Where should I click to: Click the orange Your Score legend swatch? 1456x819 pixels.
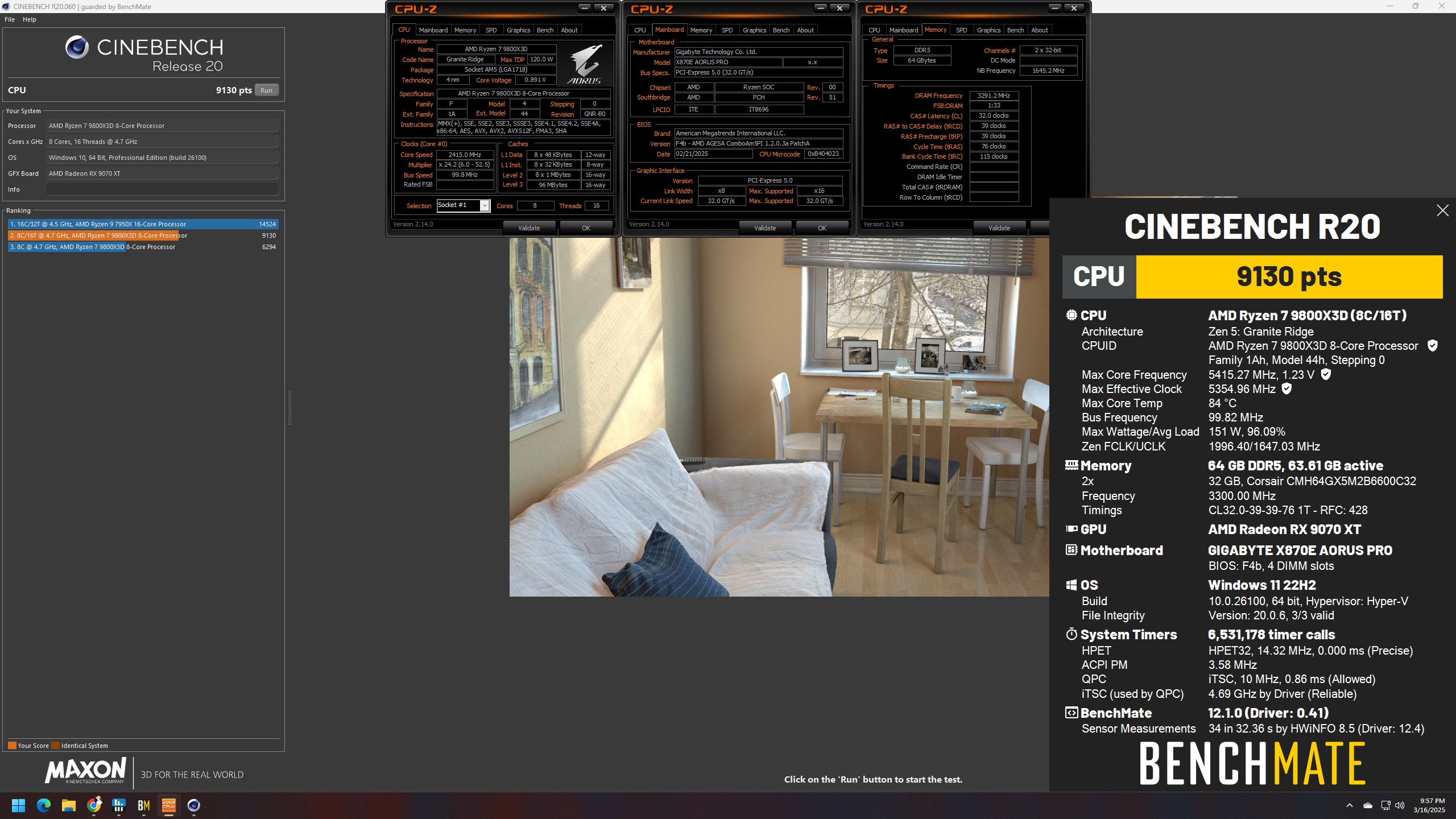click(12, 746)
